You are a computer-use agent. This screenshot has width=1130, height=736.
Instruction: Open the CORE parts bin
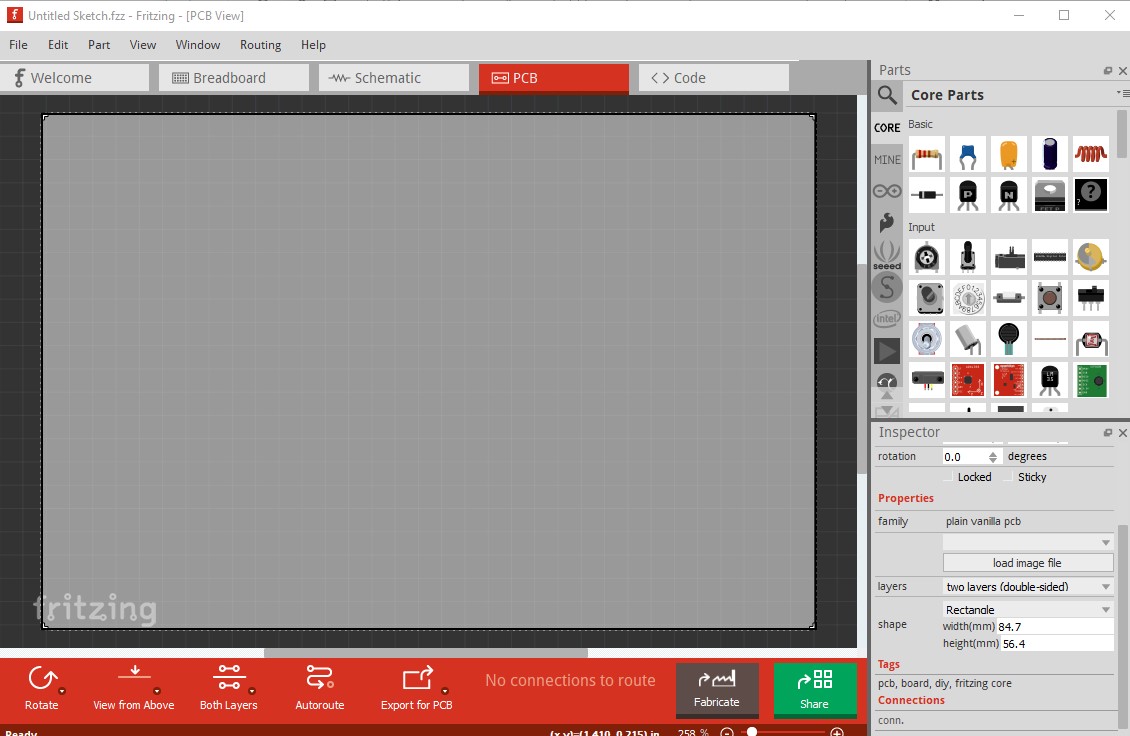887,128
